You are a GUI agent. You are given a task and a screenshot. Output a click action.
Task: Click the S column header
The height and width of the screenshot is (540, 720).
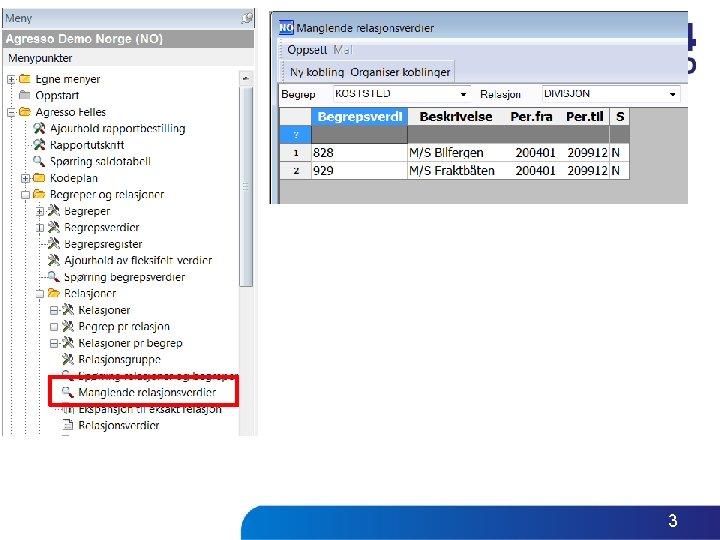point(619,117)
